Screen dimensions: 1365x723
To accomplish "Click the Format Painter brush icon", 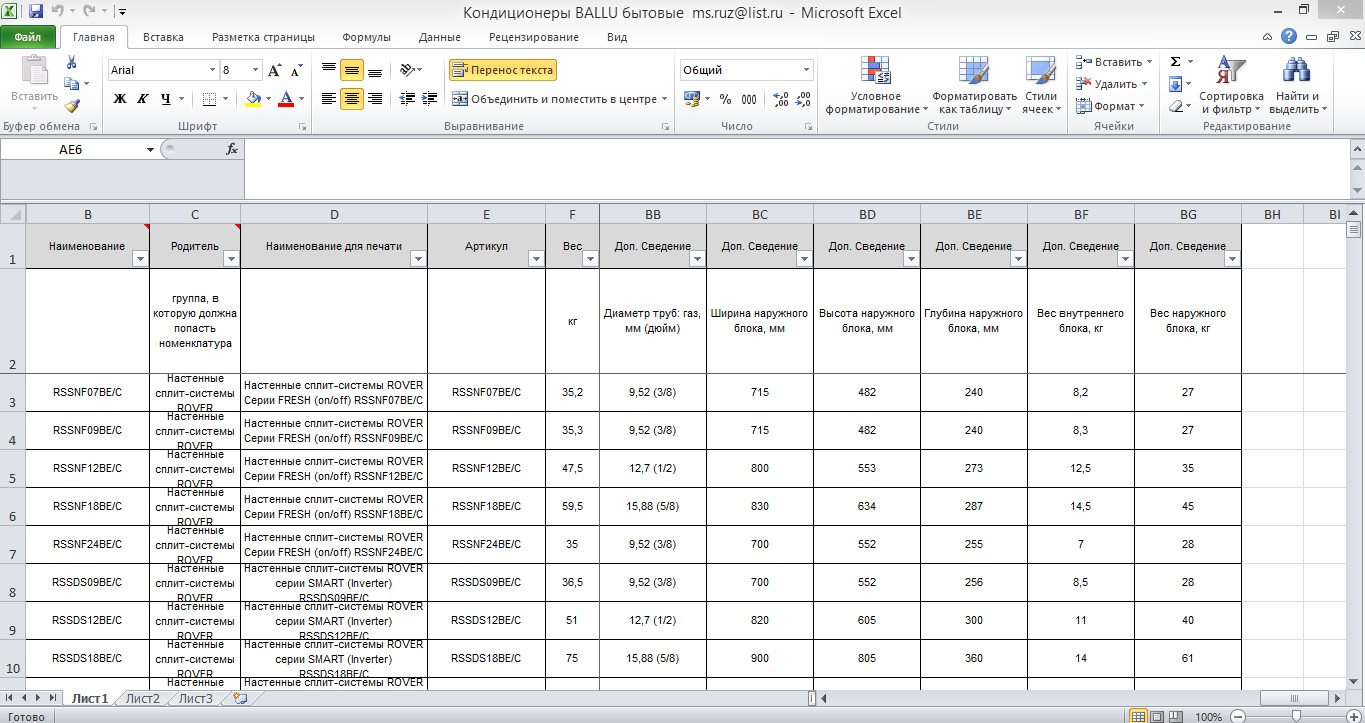I will click(x=72, y=105).
